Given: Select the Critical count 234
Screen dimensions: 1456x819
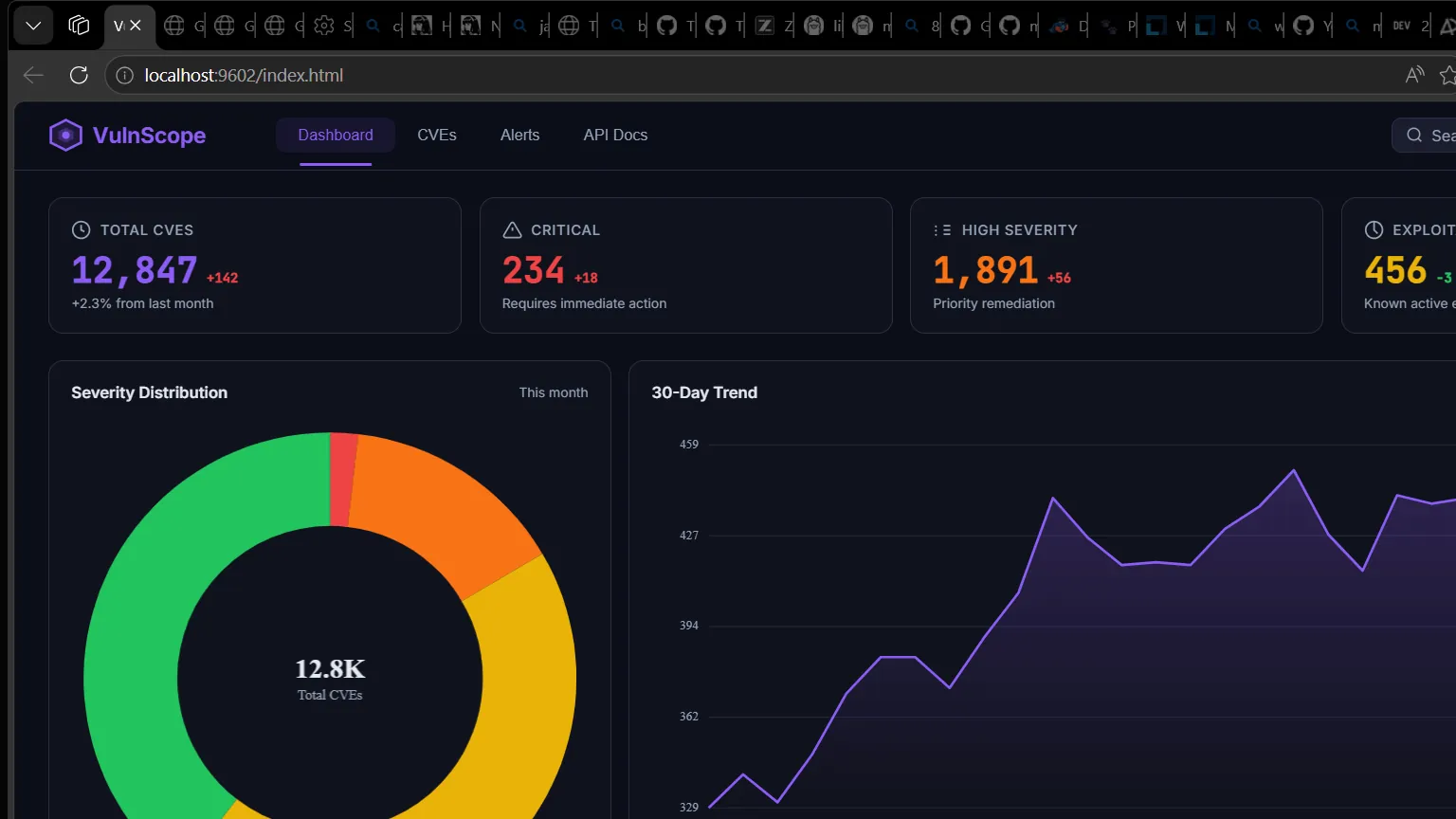Looking at the screenshot, I should (534, 270).
